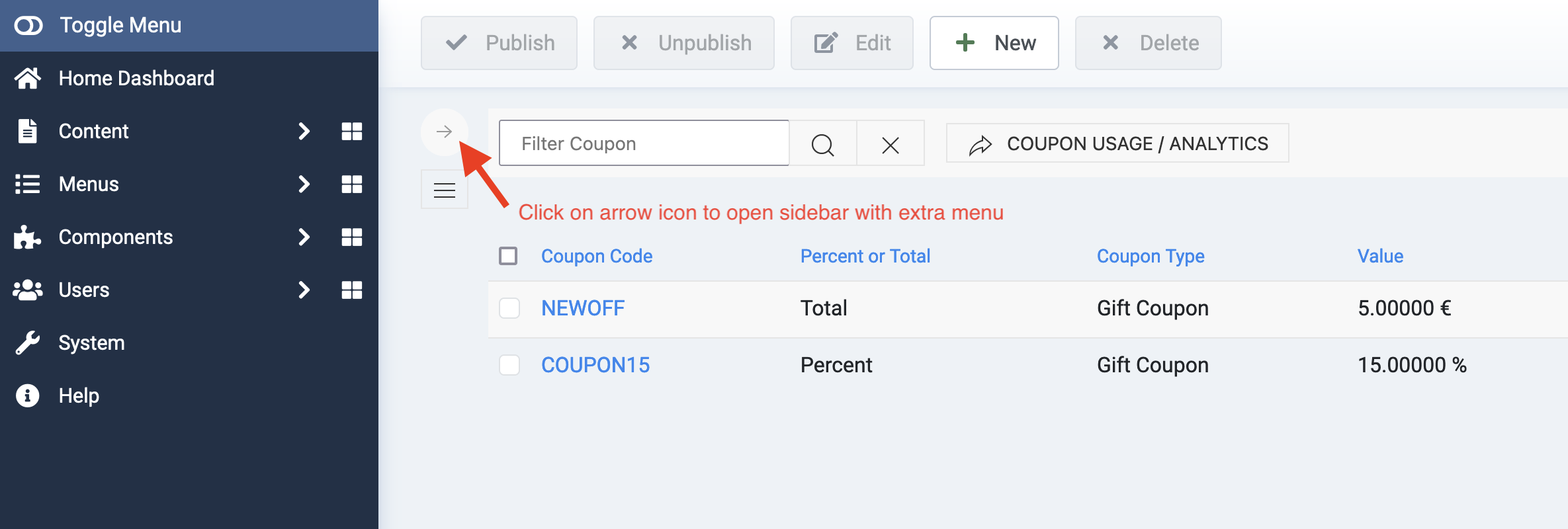Open Menus dashboard grid icon
The image size is (1568, 529).
[x=351, y=184]
